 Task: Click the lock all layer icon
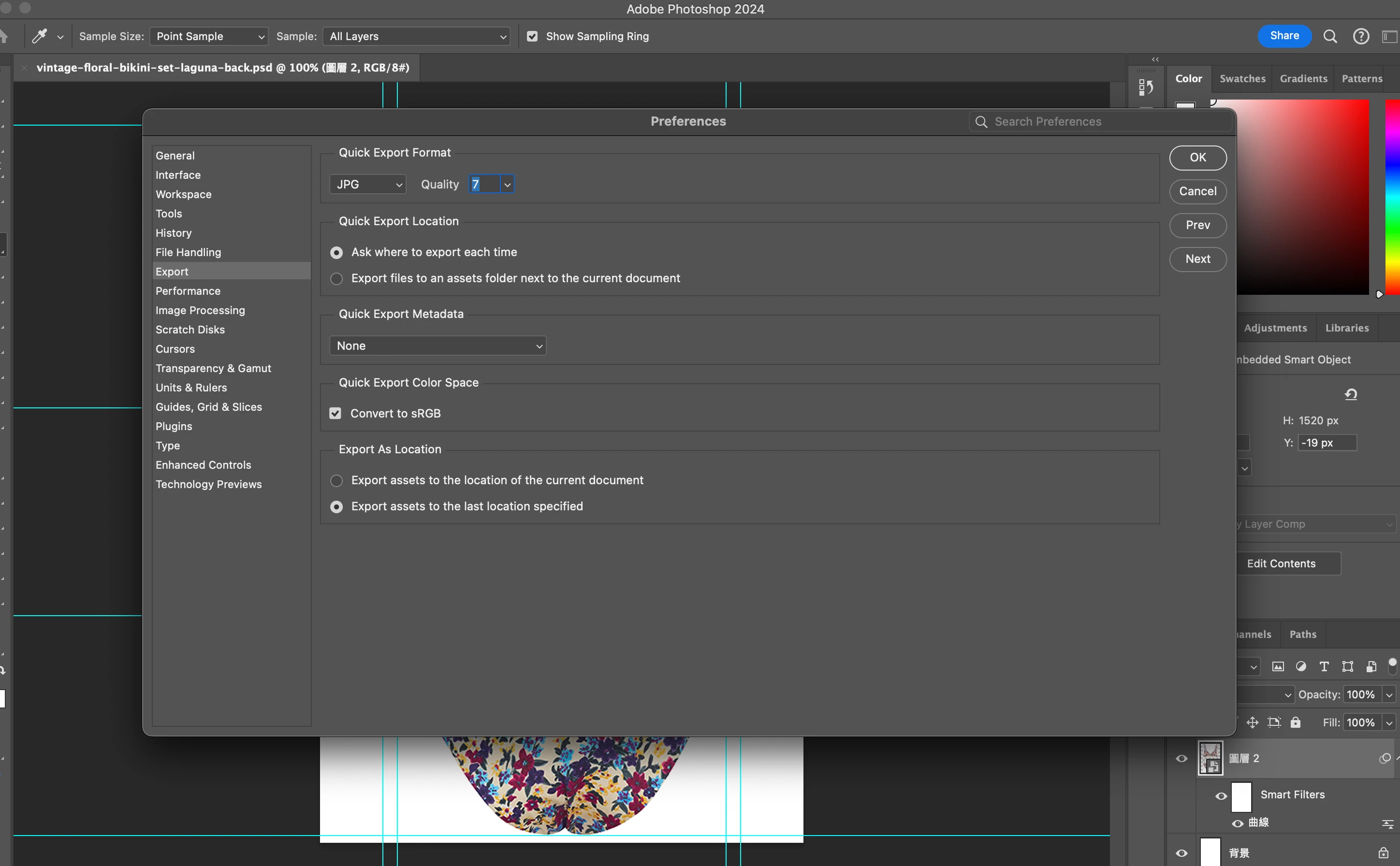pos(1295,722)
